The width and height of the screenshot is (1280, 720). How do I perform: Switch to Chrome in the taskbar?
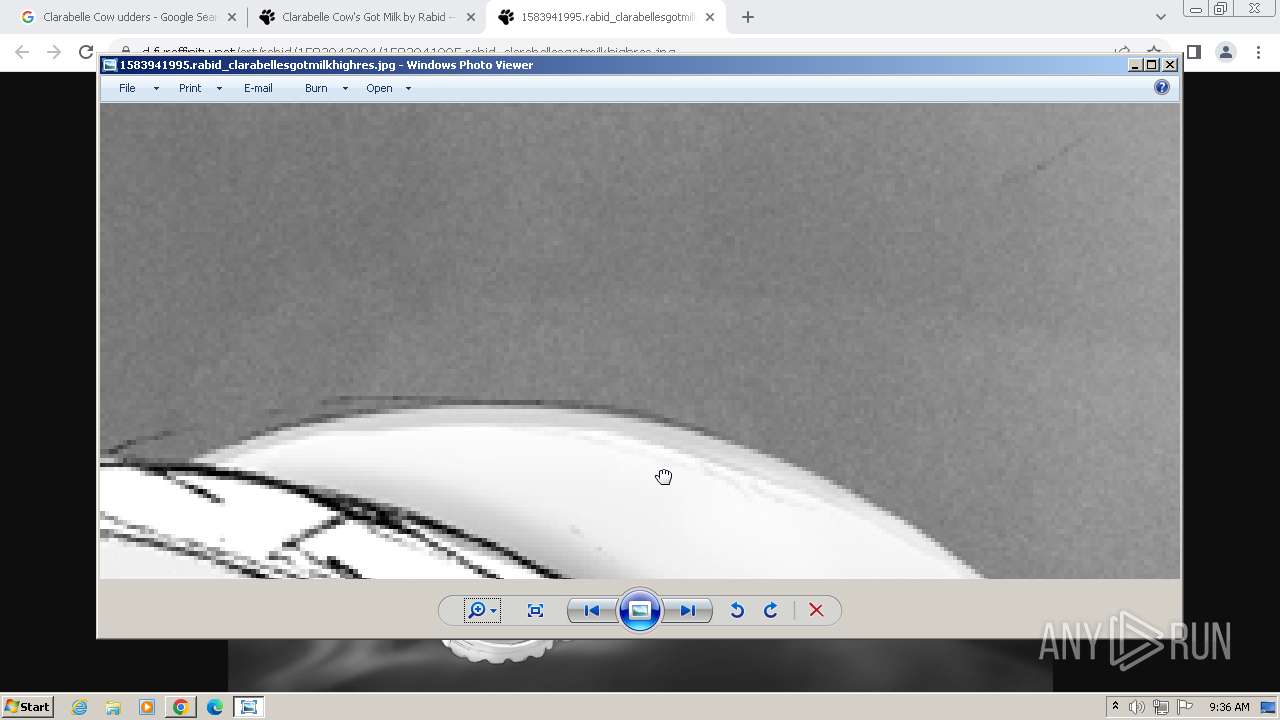(181, 707)
